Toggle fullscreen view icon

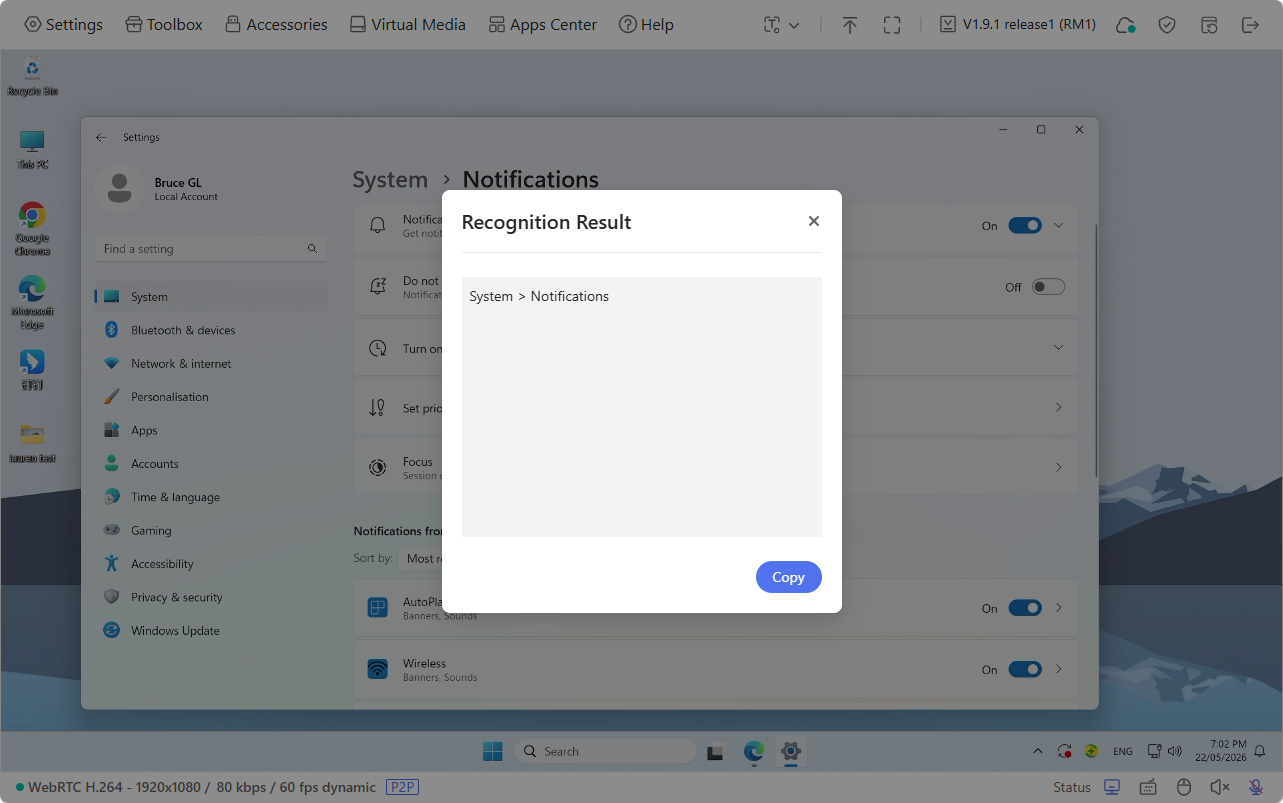point(892,25)
